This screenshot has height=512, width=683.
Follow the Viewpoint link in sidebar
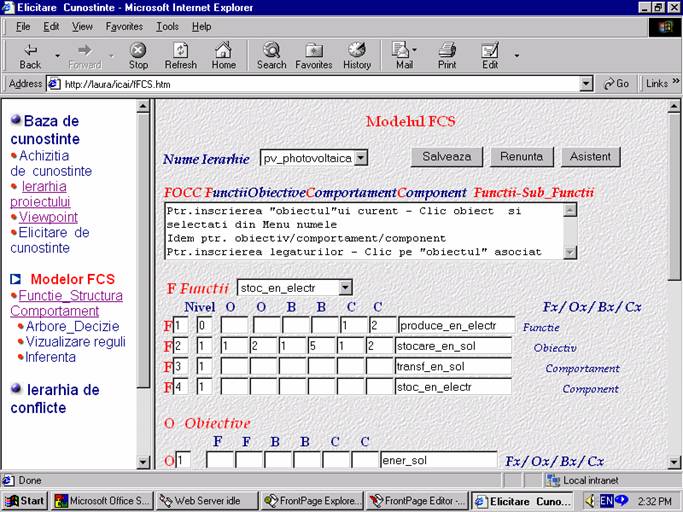pyautogui.click(x=48, y=217)
